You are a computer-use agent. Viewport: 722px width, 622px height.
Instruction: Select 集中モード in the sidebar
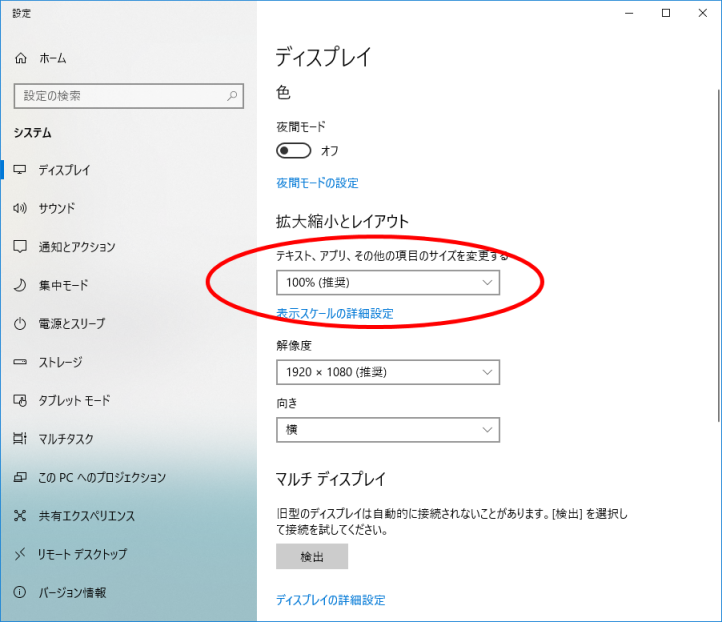(x=128, y=285)
